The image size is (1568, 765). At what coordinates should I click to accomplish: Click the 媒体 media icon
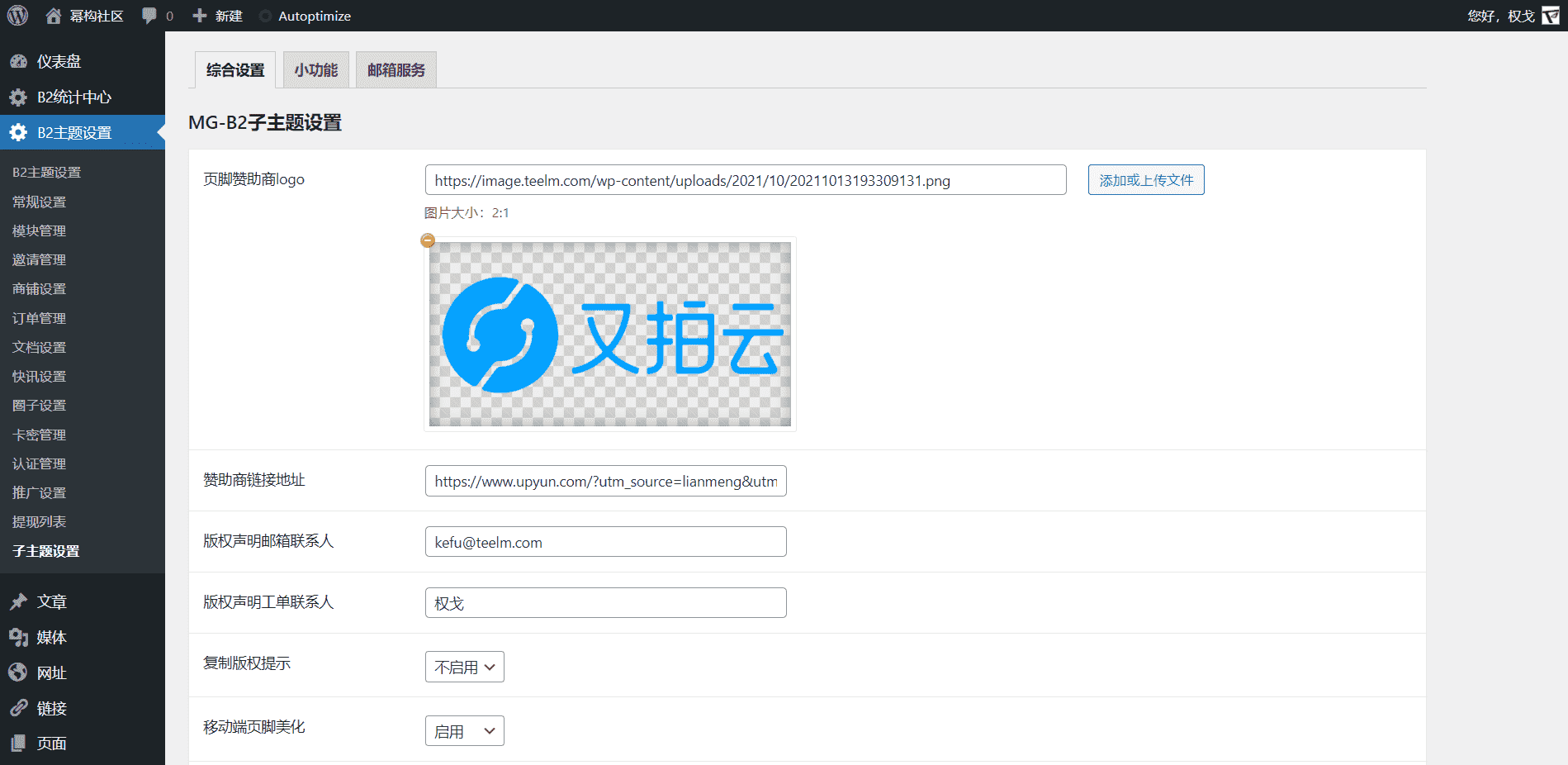[18, 637]
